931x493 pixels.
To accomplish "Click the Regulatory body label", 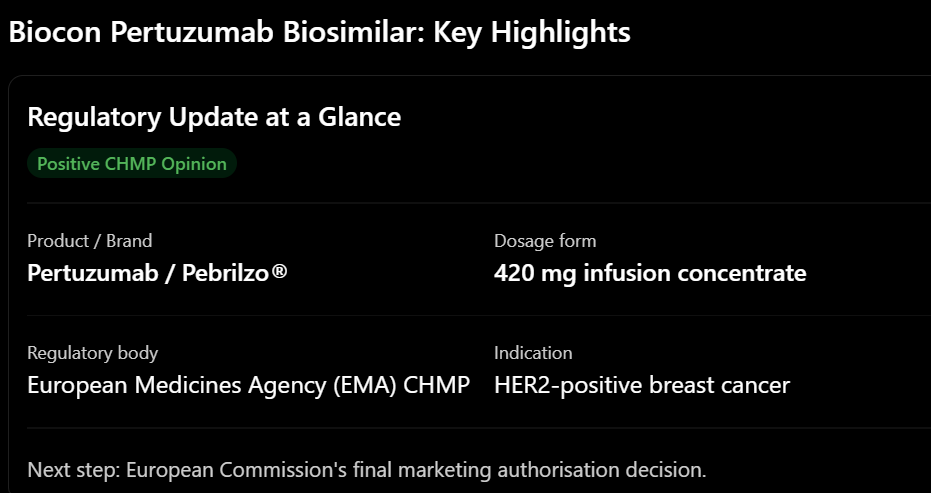I will (x=93, y=353).
